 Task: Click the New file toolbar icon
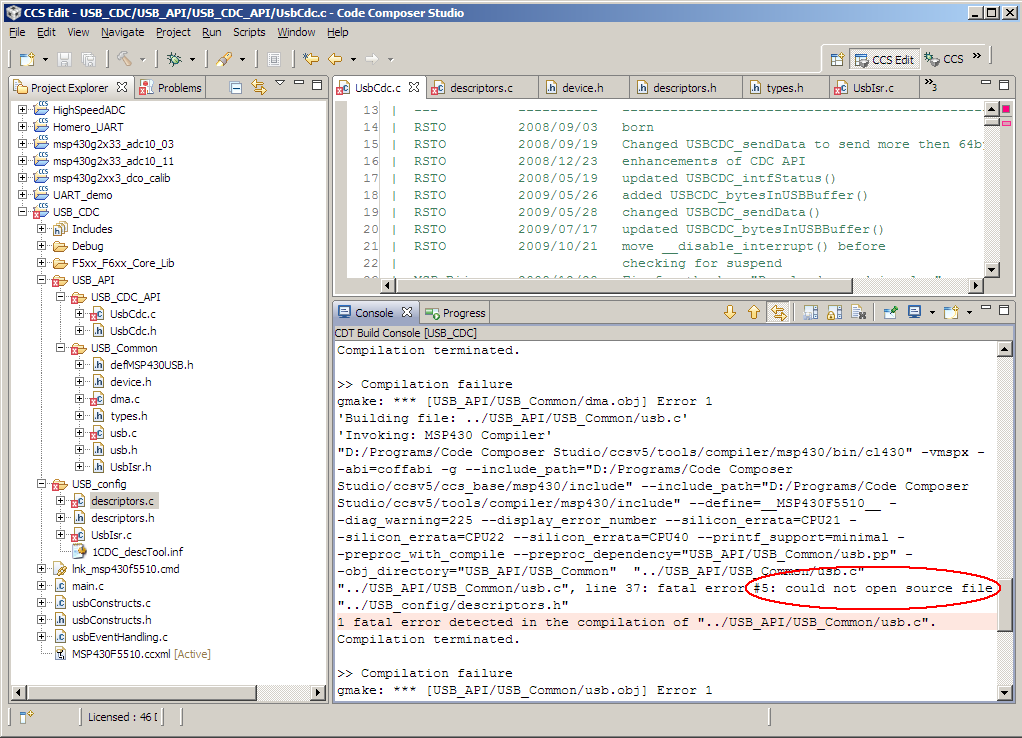pos(27,59)
